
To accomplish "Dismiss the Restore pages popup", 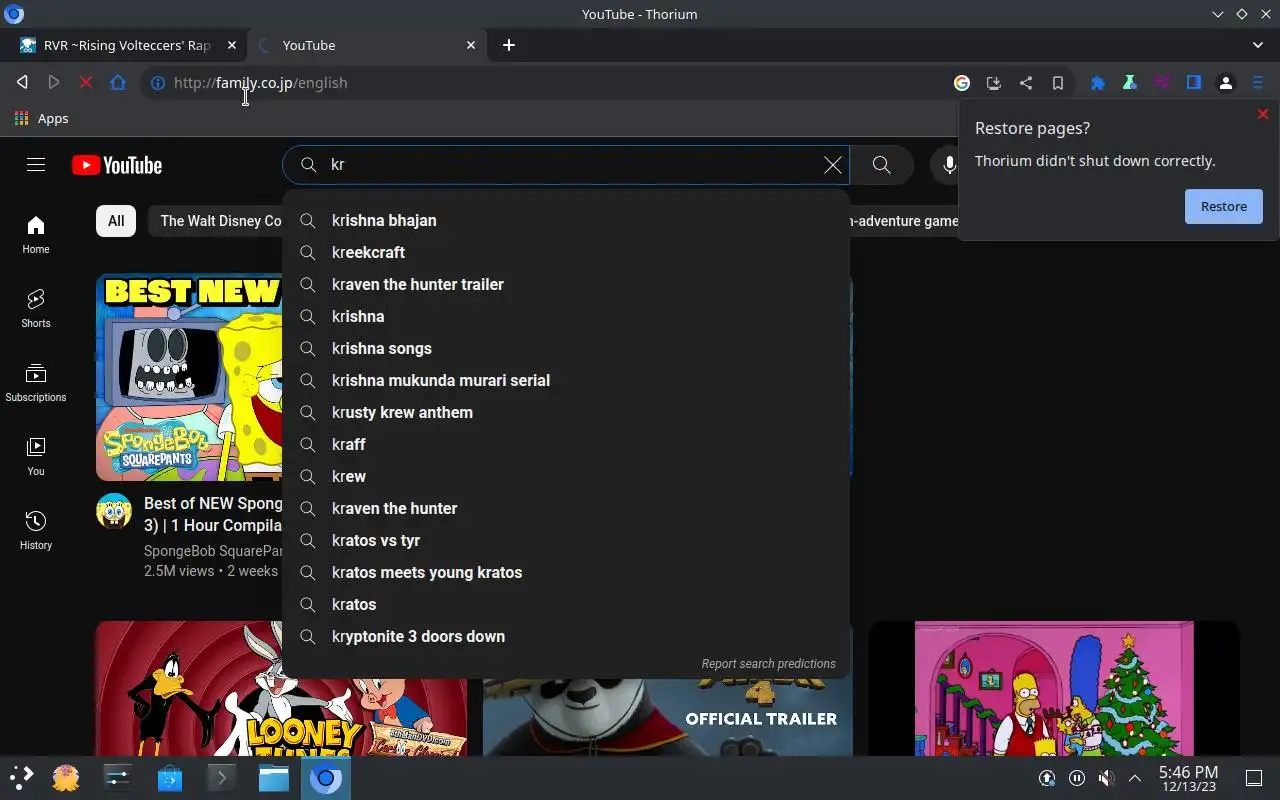I will point(1263,114).
